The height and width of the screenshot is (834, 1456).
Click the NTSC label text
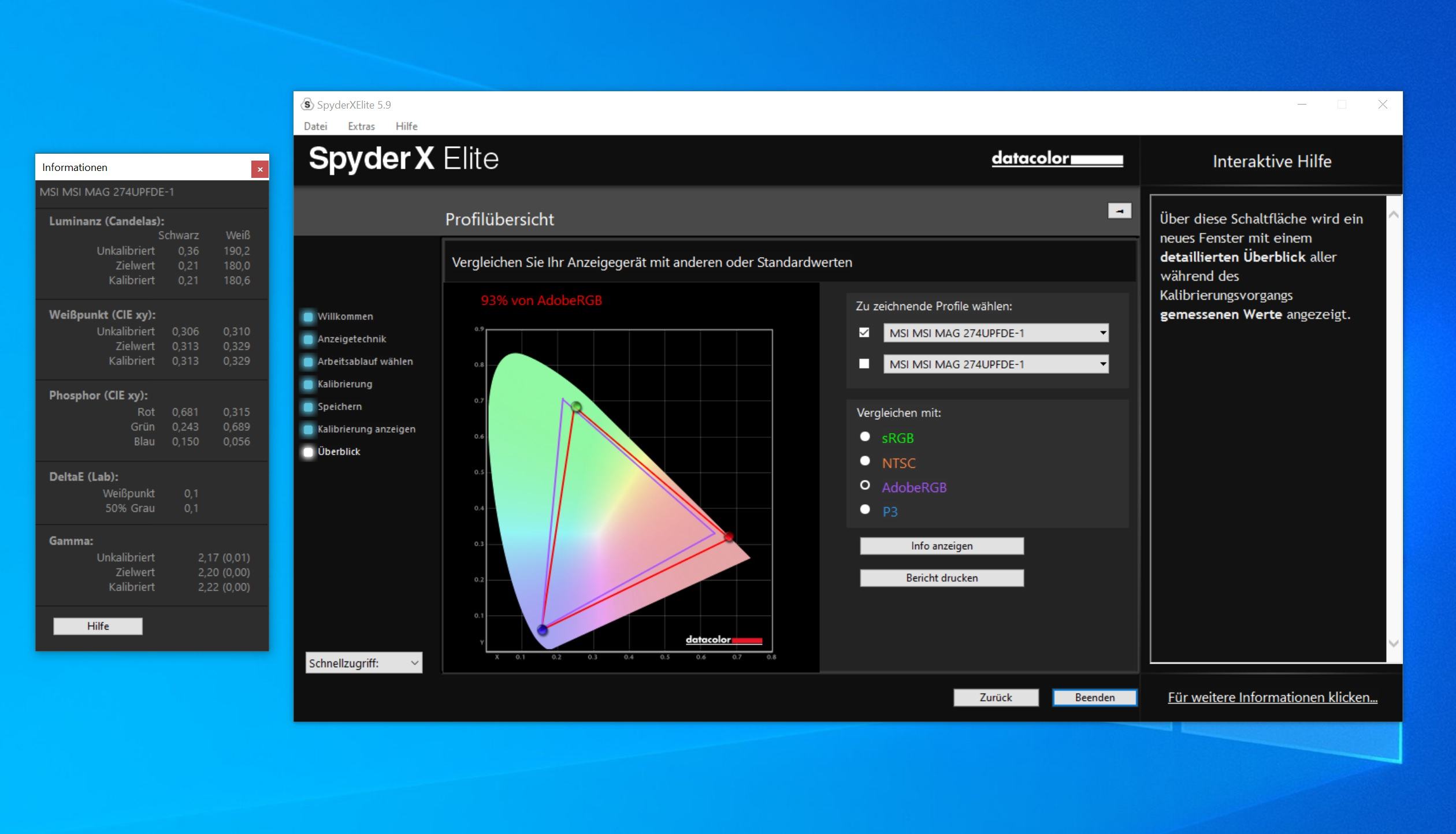tap(898, 463)
